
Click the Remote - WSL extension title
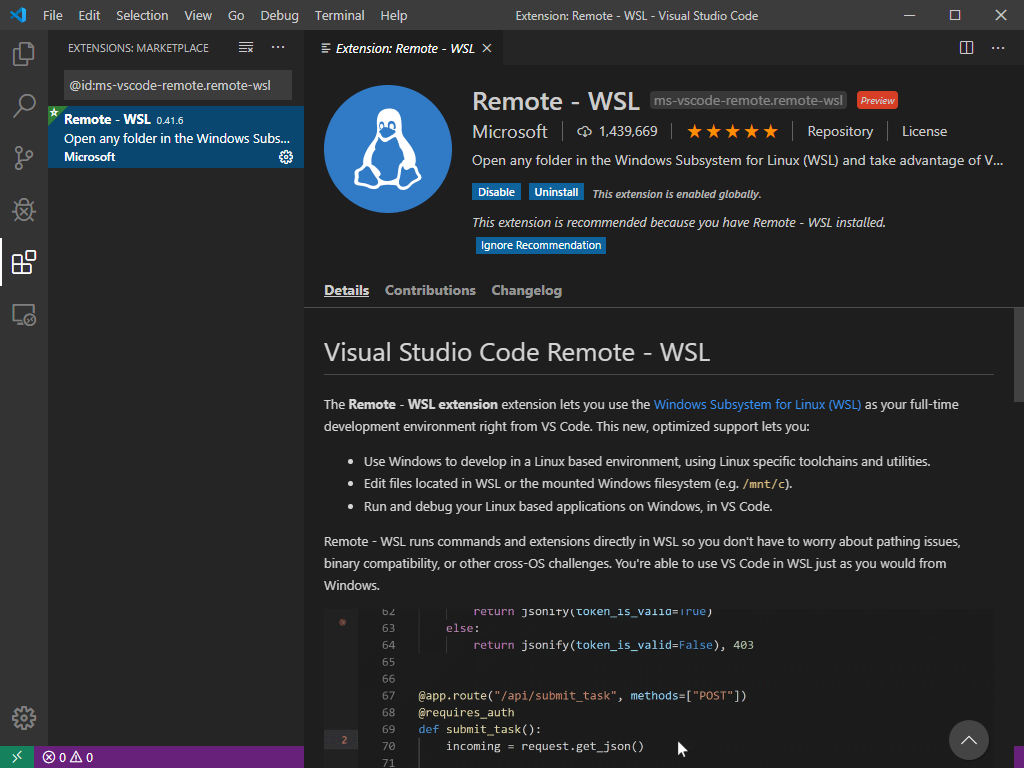[x=556, y=101]
